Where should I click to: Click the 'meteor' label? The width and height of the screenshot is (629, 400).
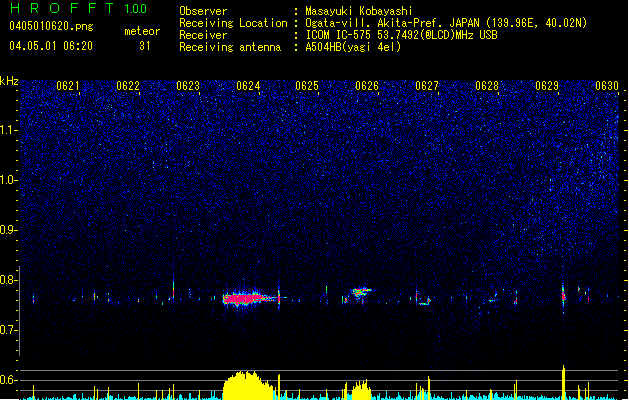[142, 31]
